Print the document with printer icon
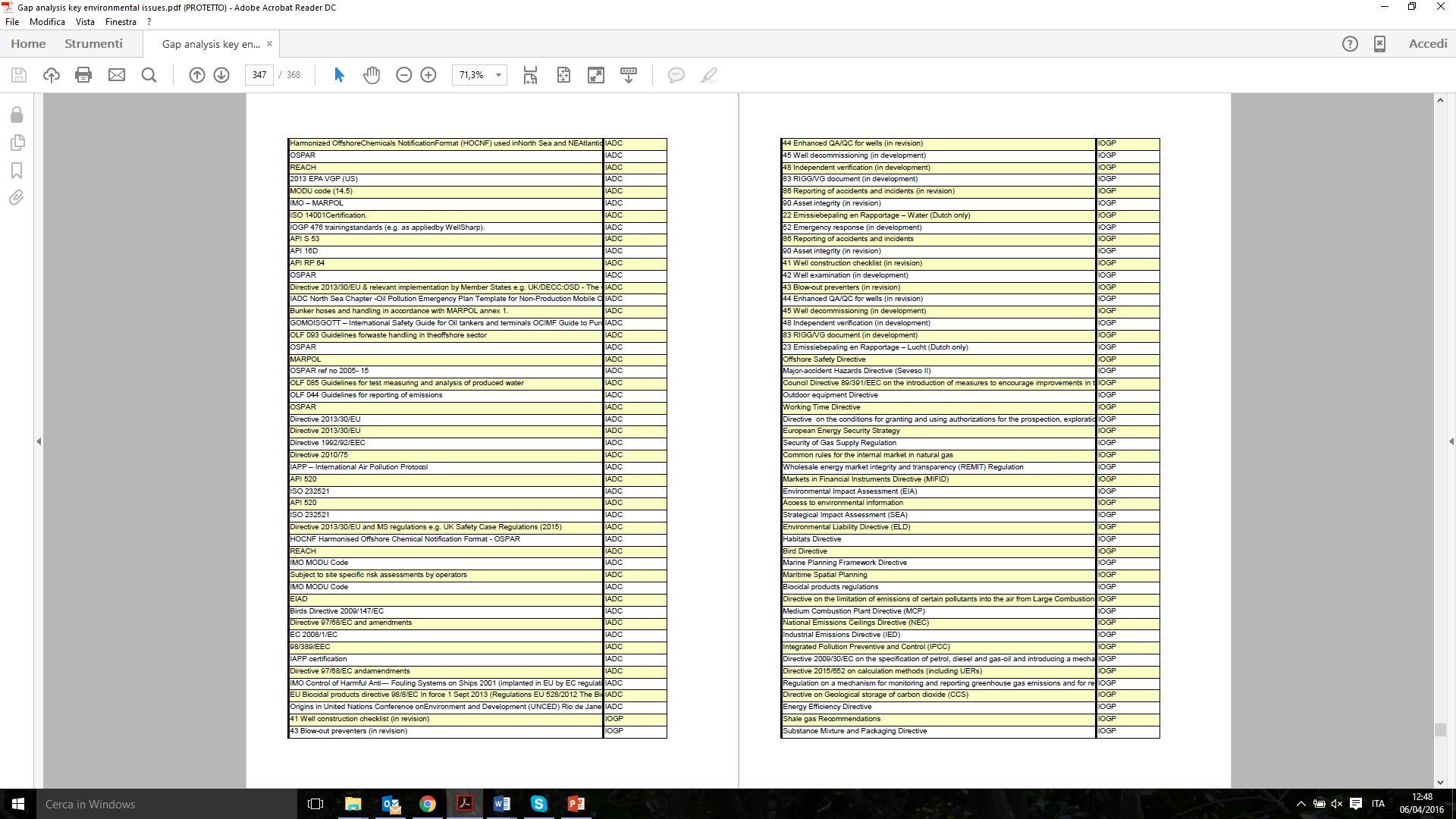This screenshot has height=819, width=1456. pyautogui.click(x=83, y=75)
